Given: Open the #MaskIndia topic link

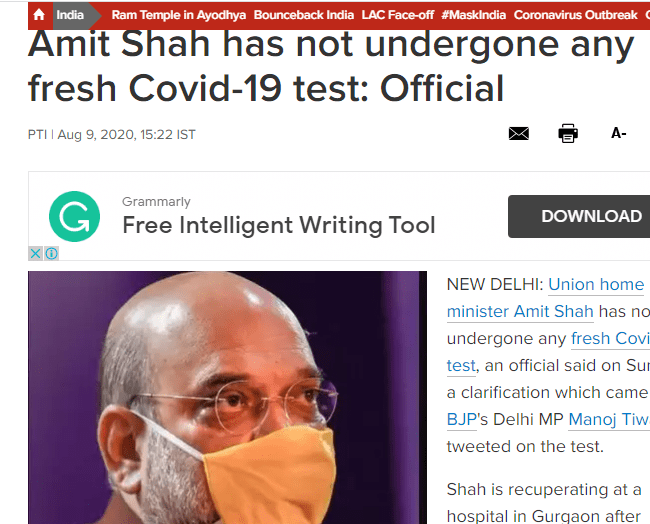Looking at the screenshot, I should coord(473,15).
